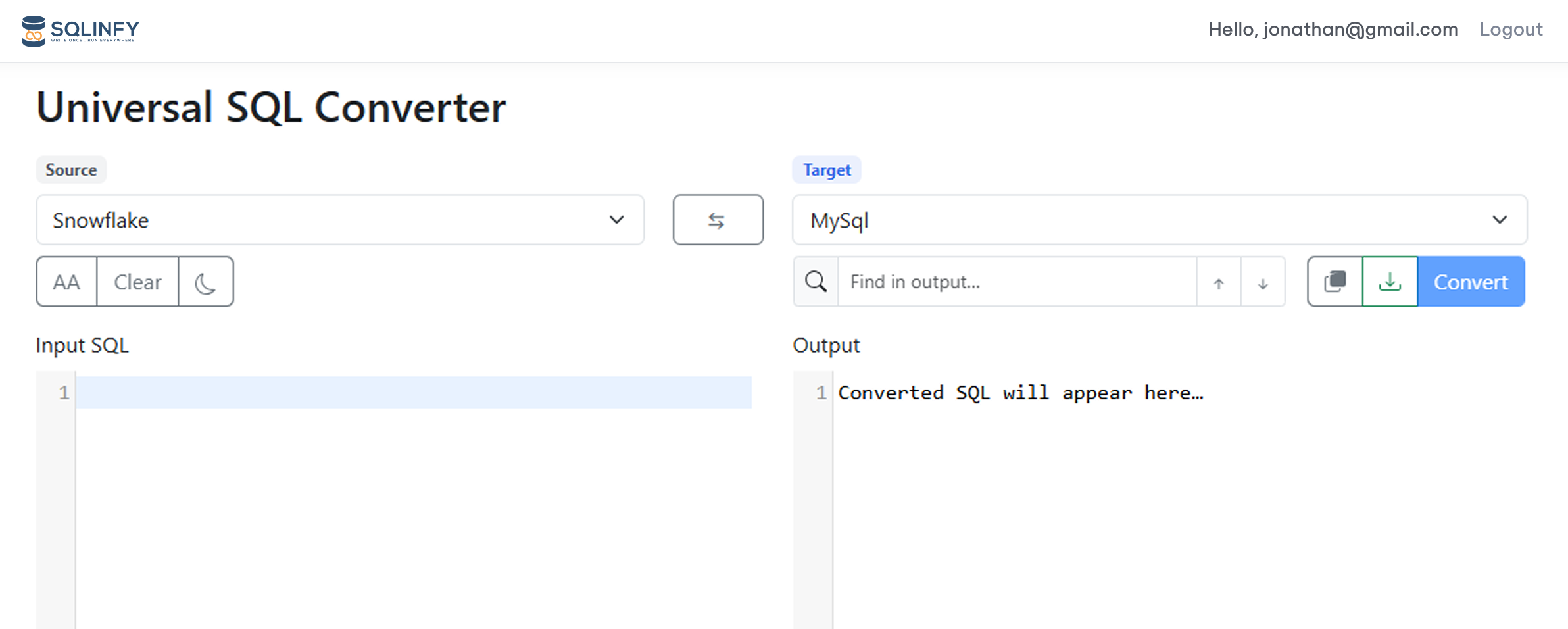Screen dimensions: 1568x629
Task: Focus line 1 of Input SQL editor
Action: click(x=413, y=393)
